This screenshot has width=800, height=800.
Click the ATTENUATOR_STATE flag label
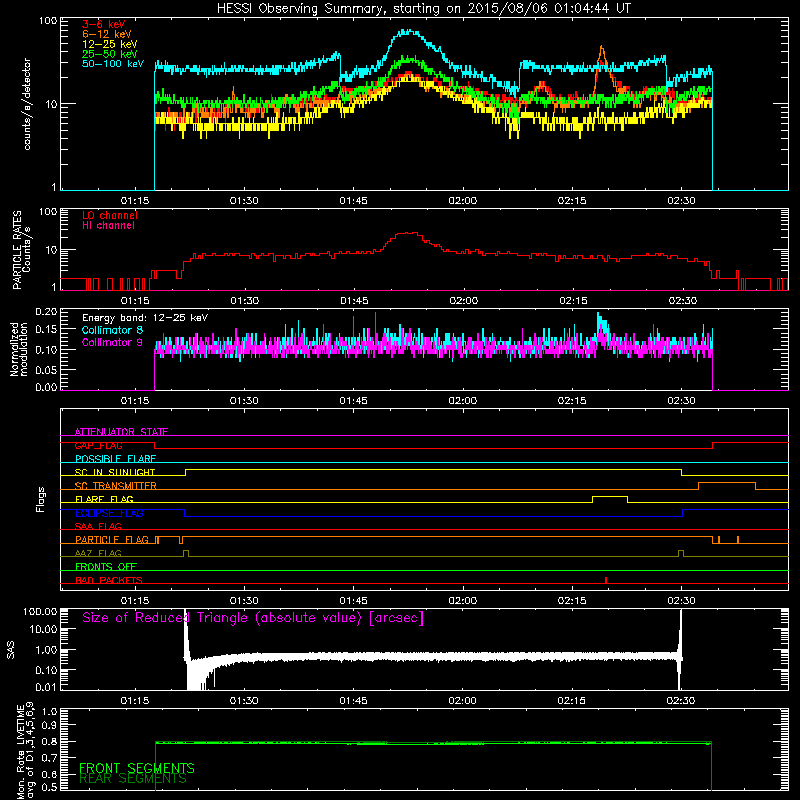tap(121, 432)
